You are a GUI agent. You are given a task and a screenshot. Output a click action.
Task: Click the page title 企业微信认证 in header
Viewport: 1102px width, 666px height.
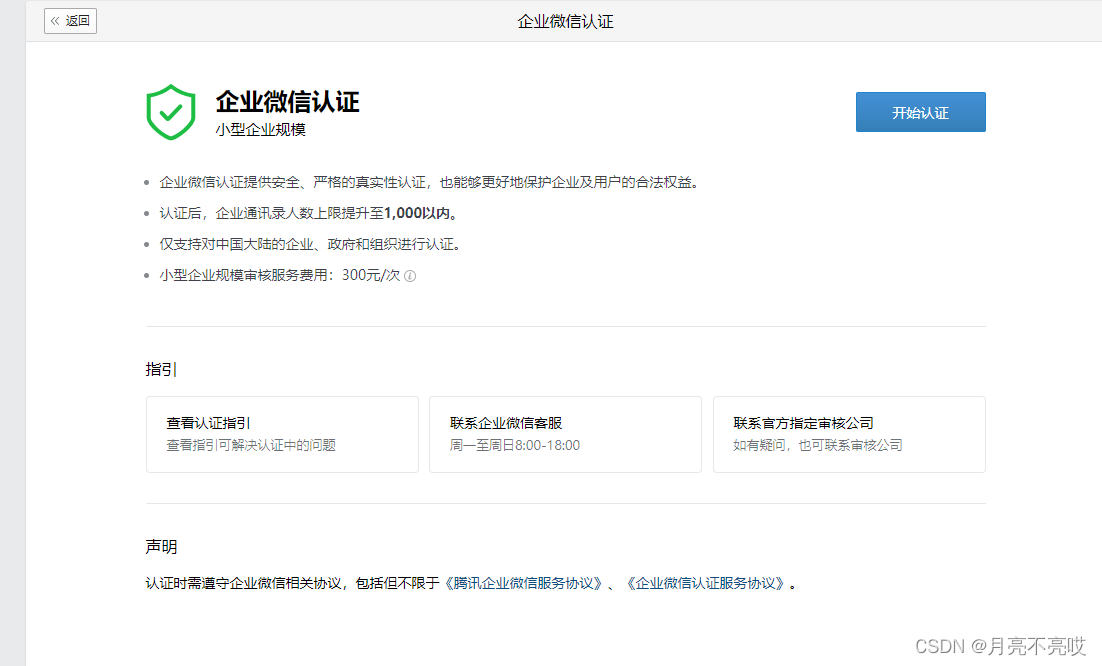tap(566, 22)
